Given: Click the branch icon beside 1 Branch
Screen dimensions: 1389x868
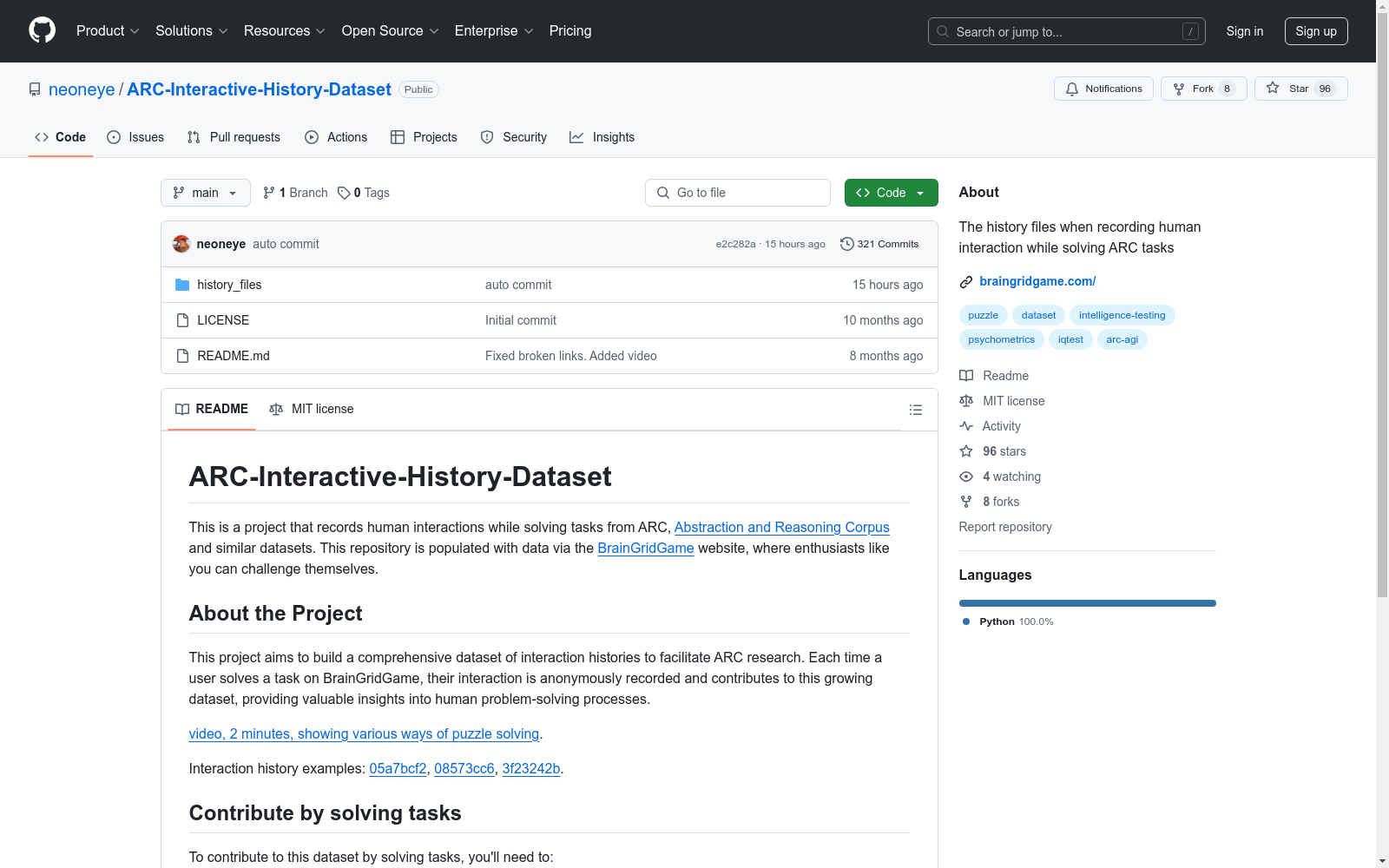Looking at the screenshot, I should (269, 193).
